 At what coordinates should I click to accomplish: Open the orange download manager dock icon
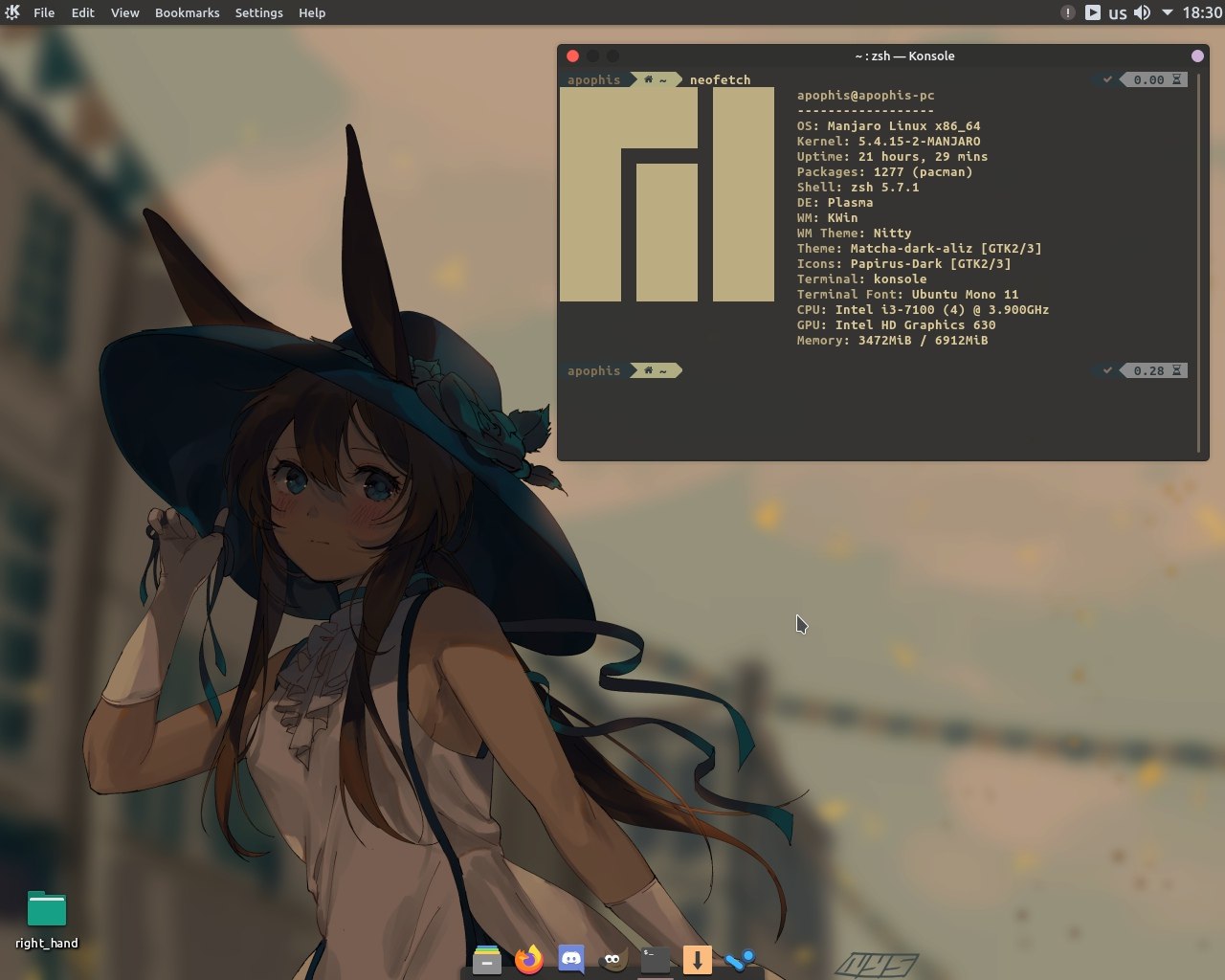tap(698, 959)
